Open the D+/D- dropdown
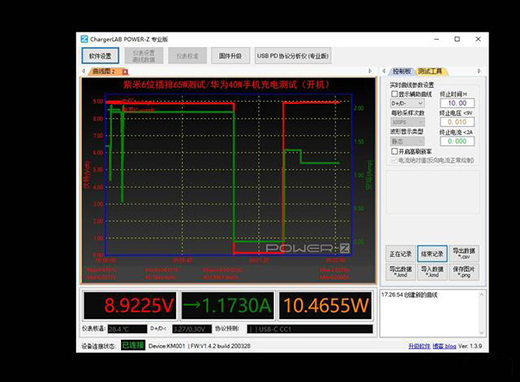This screenshot has height=382, width=520. (407, 103)
